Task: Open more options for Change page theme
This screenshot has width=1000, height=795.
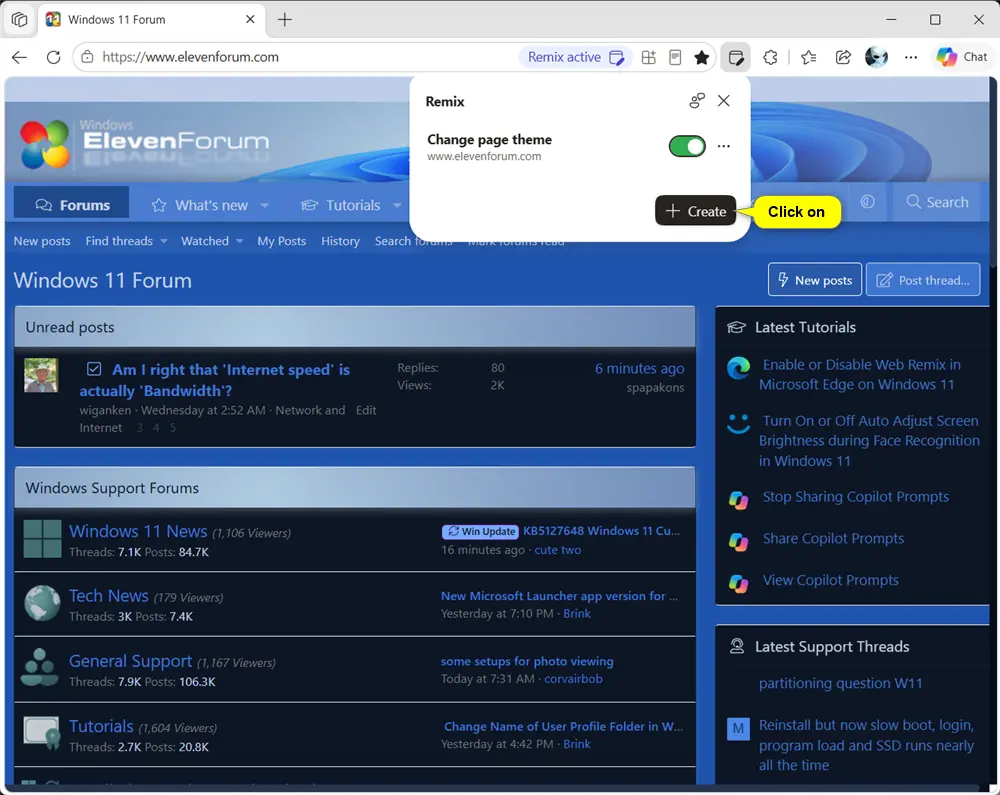Action: click(724, 146)
